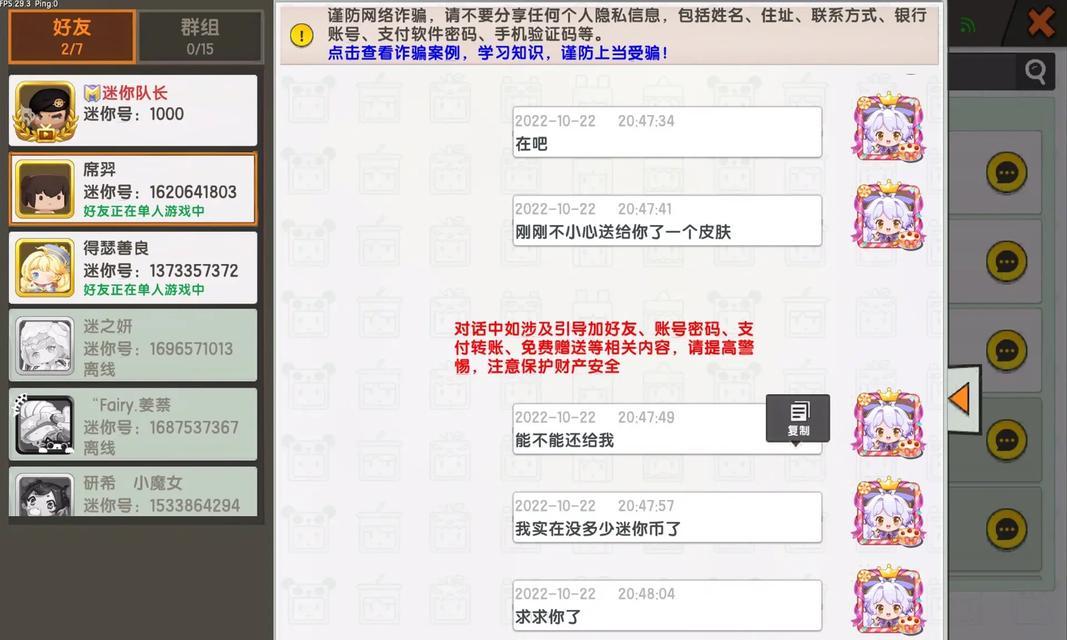
Task: Click sender avatar beside message 在吧
Action: tap(888, 127)
